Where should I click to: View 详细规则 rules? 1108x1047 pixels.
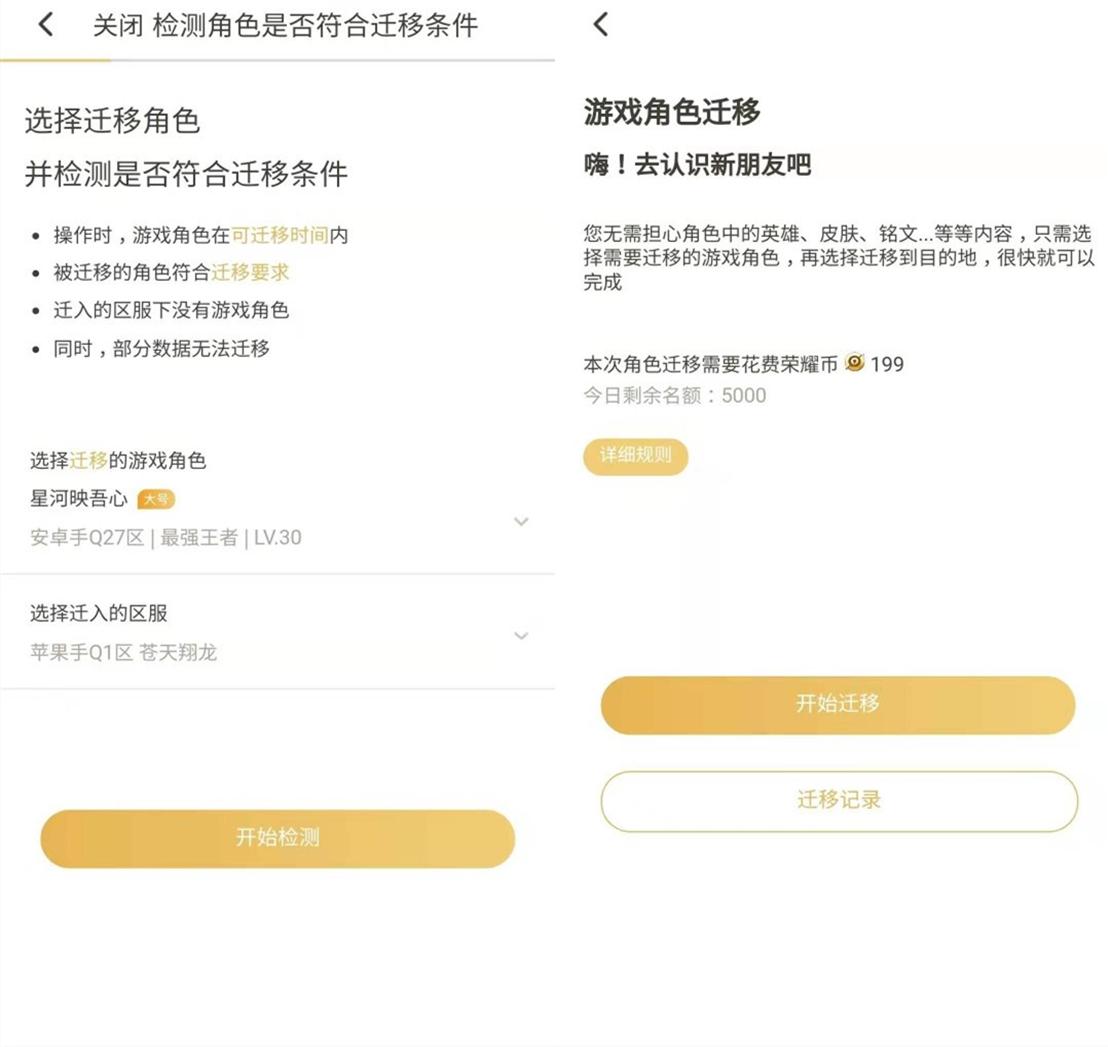(x=636, y=456)
